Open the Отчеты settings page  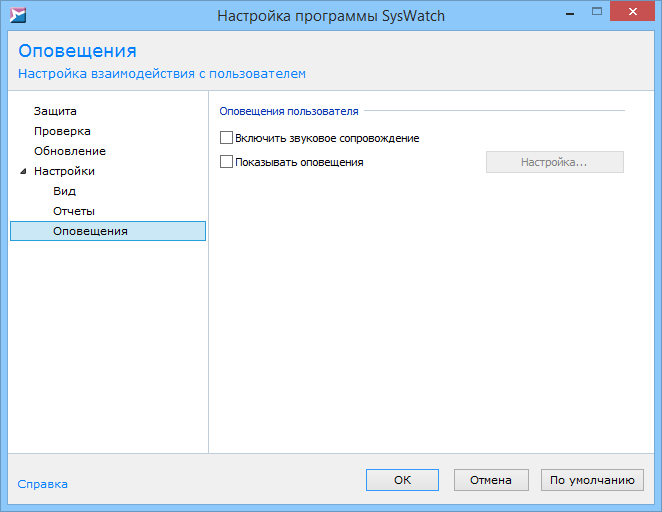click(74, 211)
